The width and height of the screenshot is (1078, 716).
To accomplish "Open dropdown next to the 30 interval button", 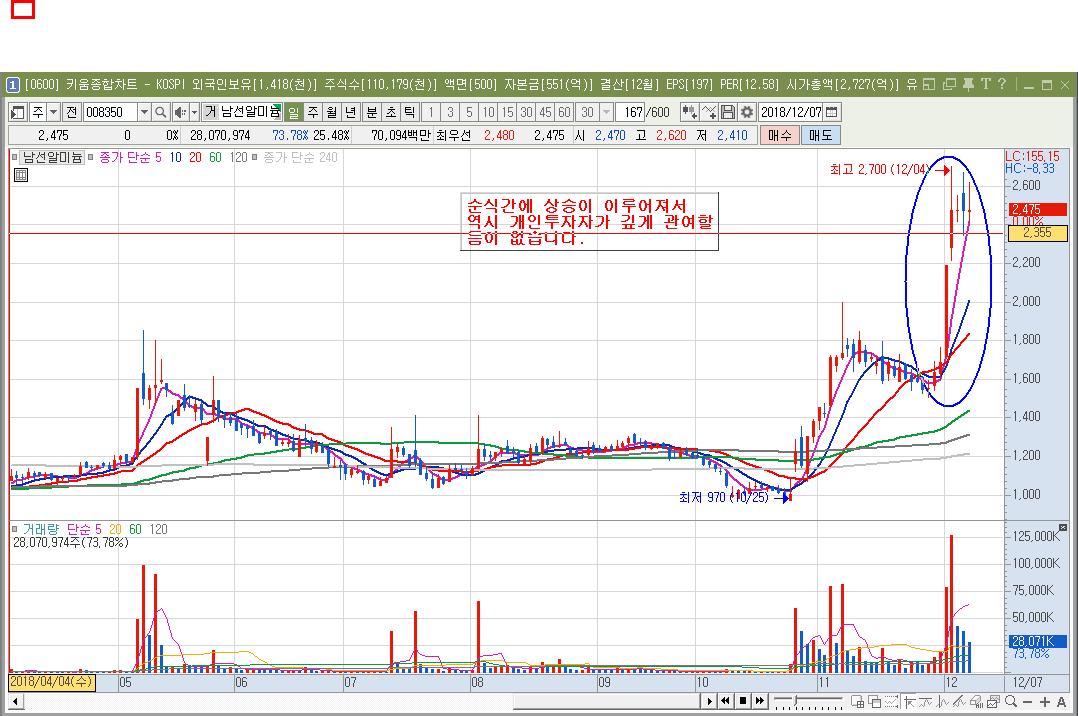I will (606, 112).
